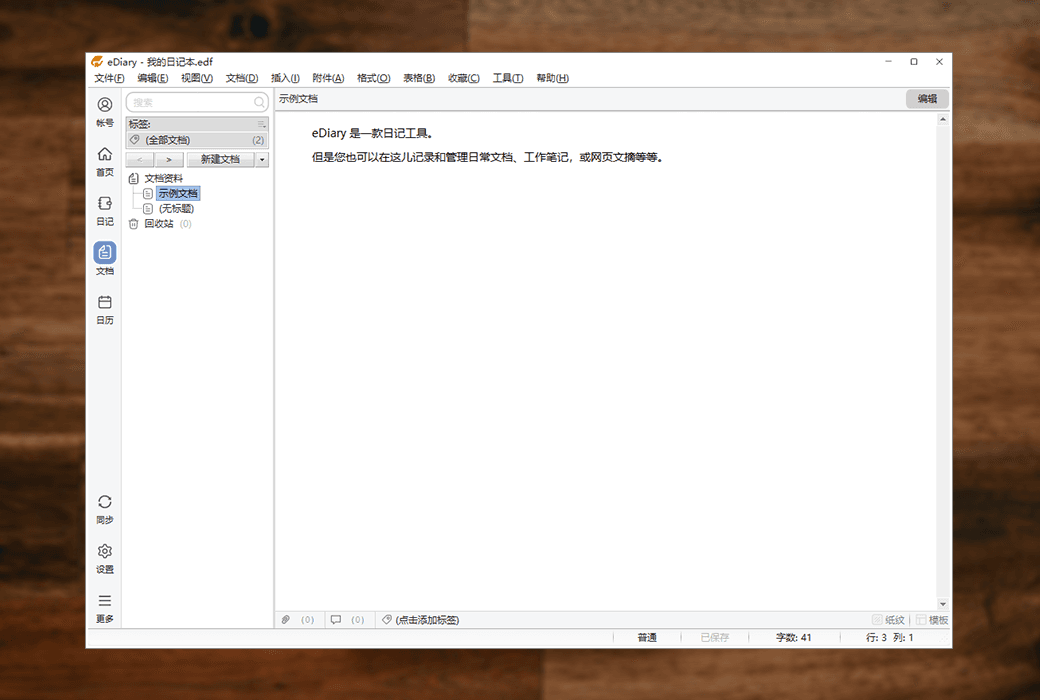Select the 回收站 tree item

pos(159,224)
